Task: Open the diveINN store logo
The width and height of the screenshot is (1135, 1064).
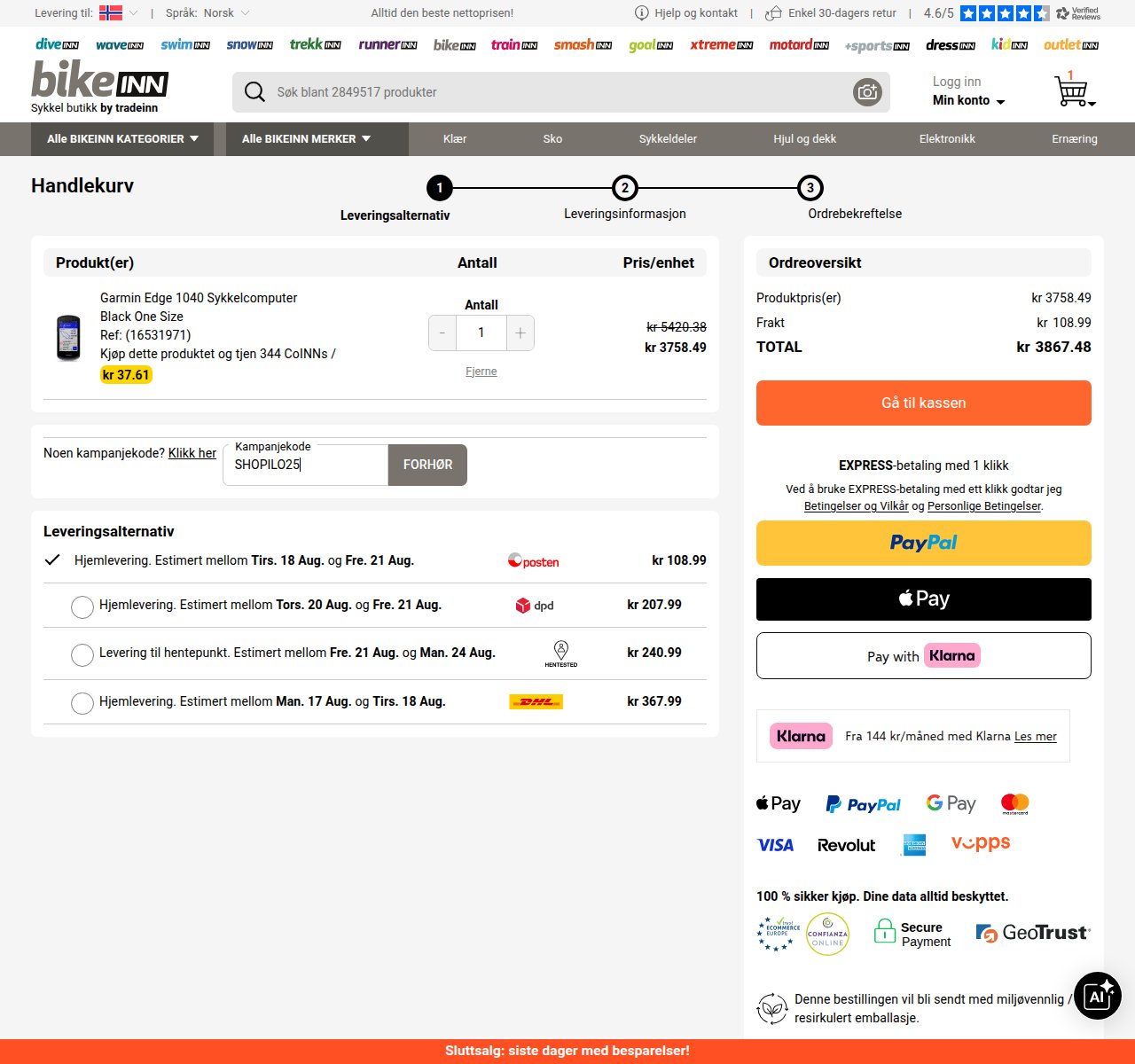Action: 57,44
